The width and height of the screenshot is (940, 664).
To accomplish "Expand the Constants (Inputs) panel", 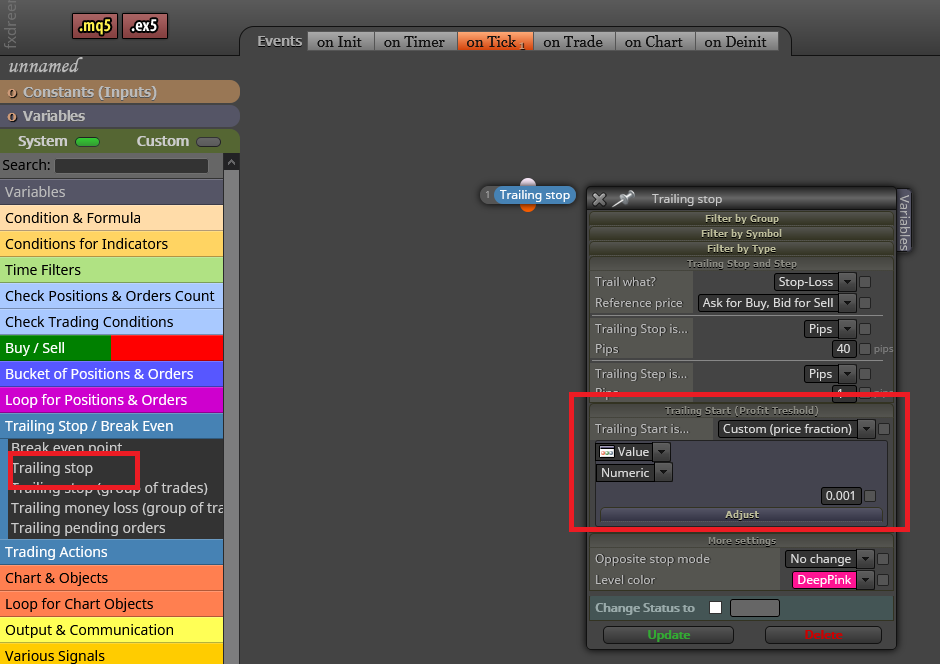I will pos(120,92).
